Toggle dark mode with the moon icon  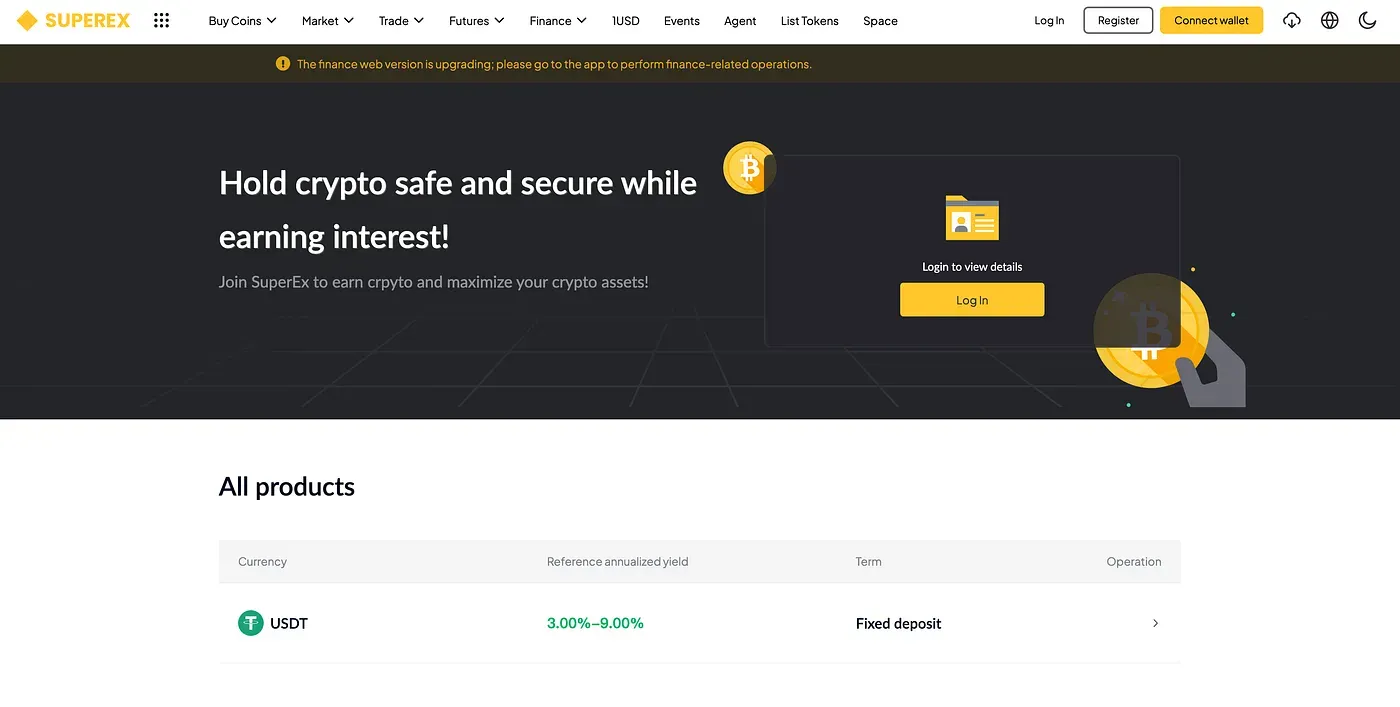(1367, 20)
